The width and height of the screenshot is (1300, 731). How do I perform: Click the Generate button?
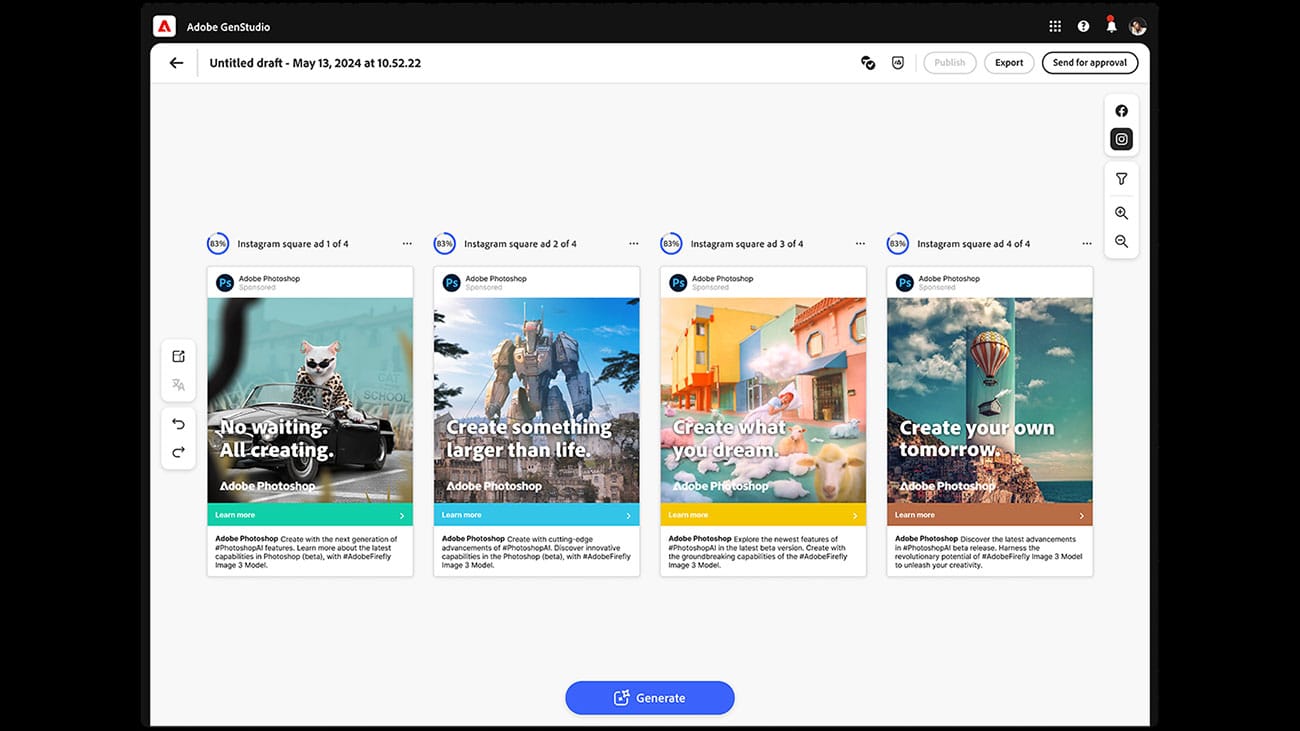point(650,698)
